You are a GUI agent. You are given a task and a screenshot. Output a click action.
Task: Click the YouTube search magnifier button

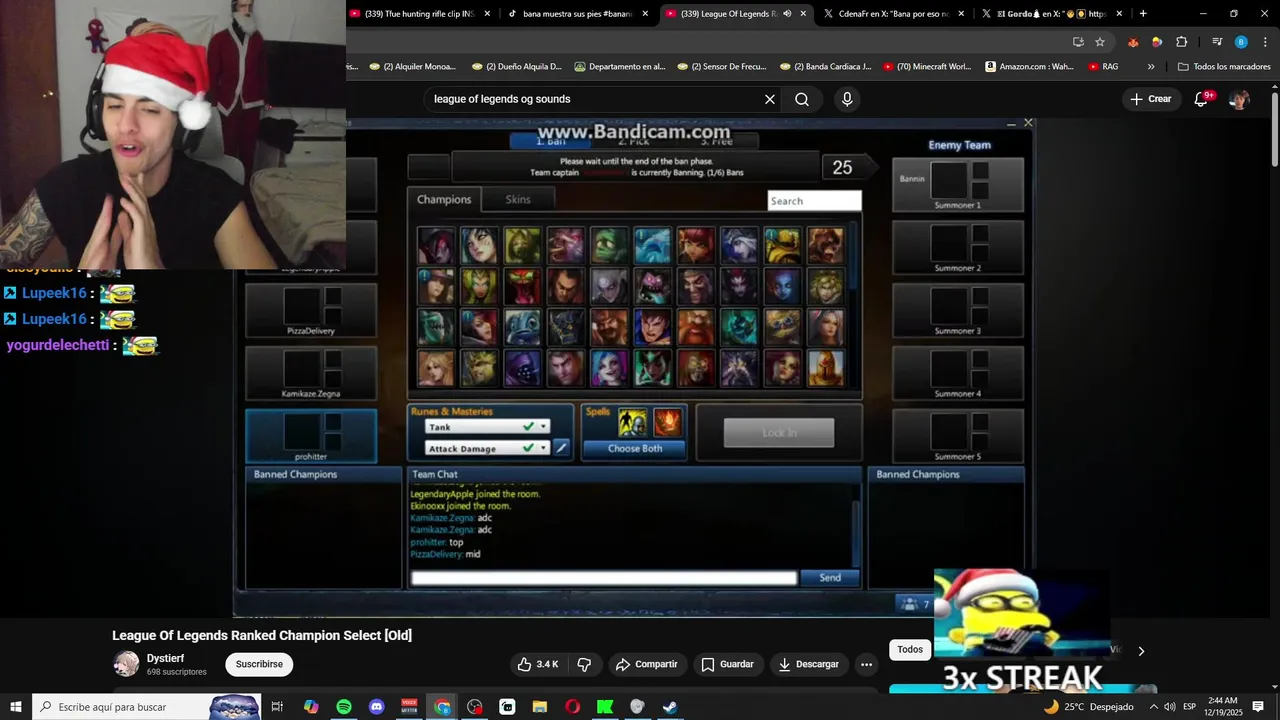click(x=802, y=99)
